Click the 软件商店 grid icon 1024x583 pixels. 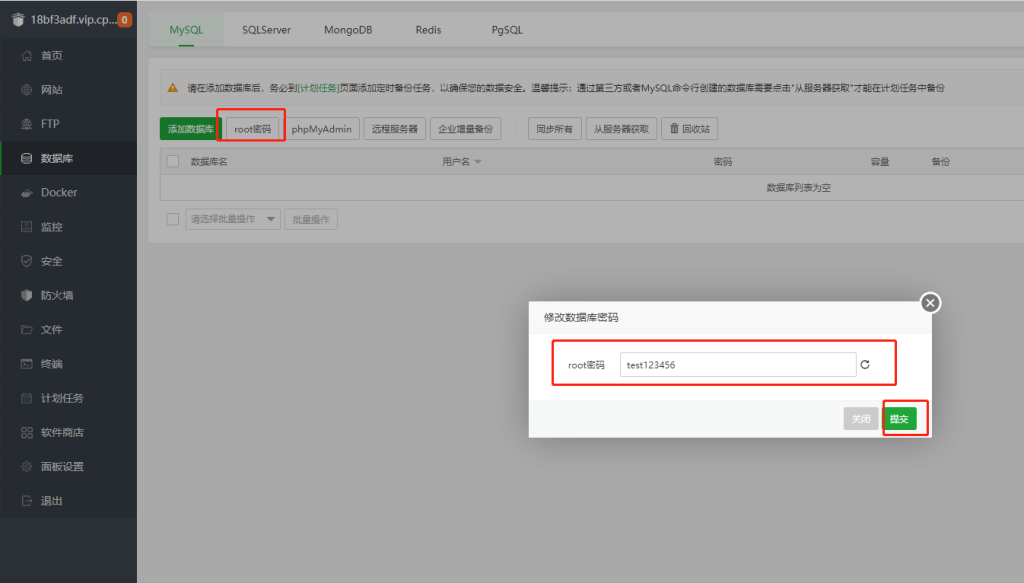(27, 433)
